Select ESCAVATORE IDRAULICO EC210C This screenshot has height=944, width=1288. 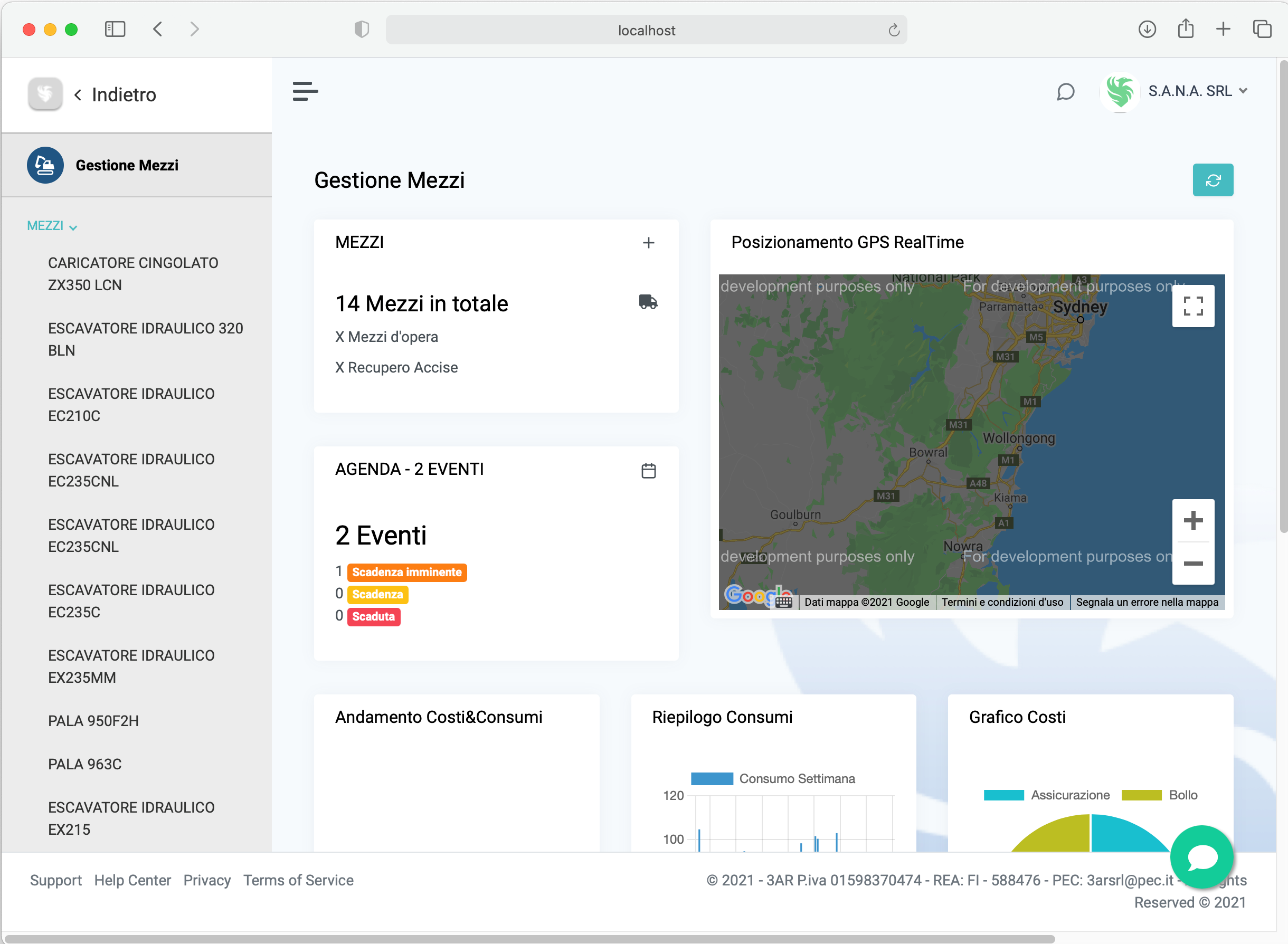click(x=131, y=405)
